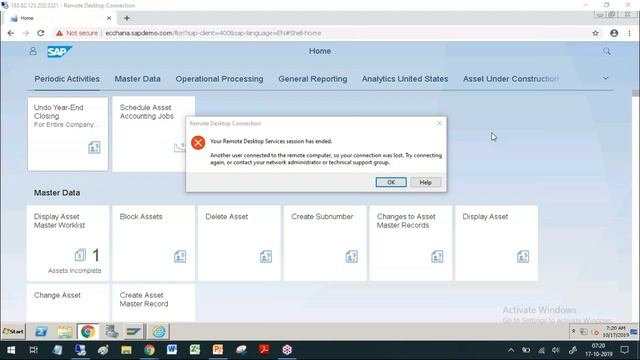Viewport: 640px width, 360px height.
Task: Open Excel from the local taskbar
Action: coord(195,350)
